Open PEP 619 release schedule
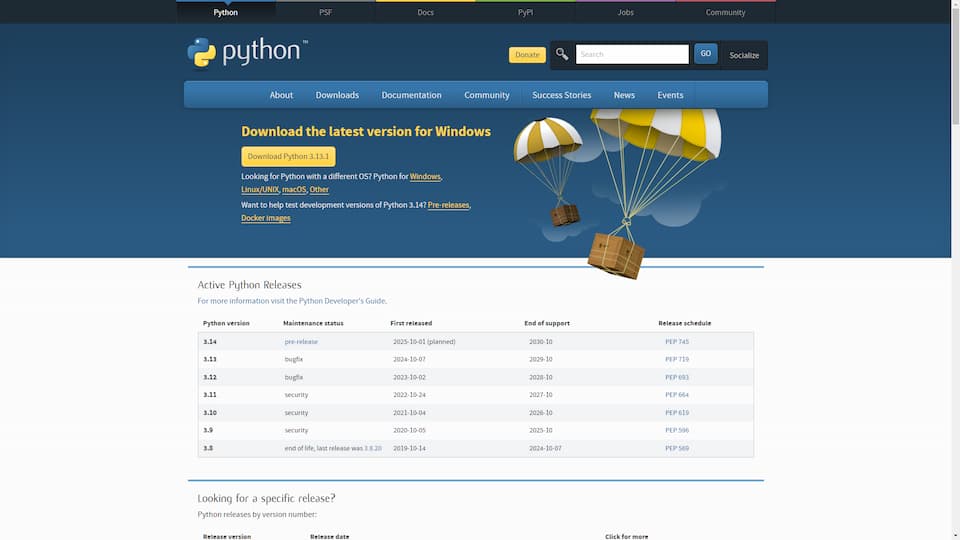 pyautogui.click(x=677, y=413)
